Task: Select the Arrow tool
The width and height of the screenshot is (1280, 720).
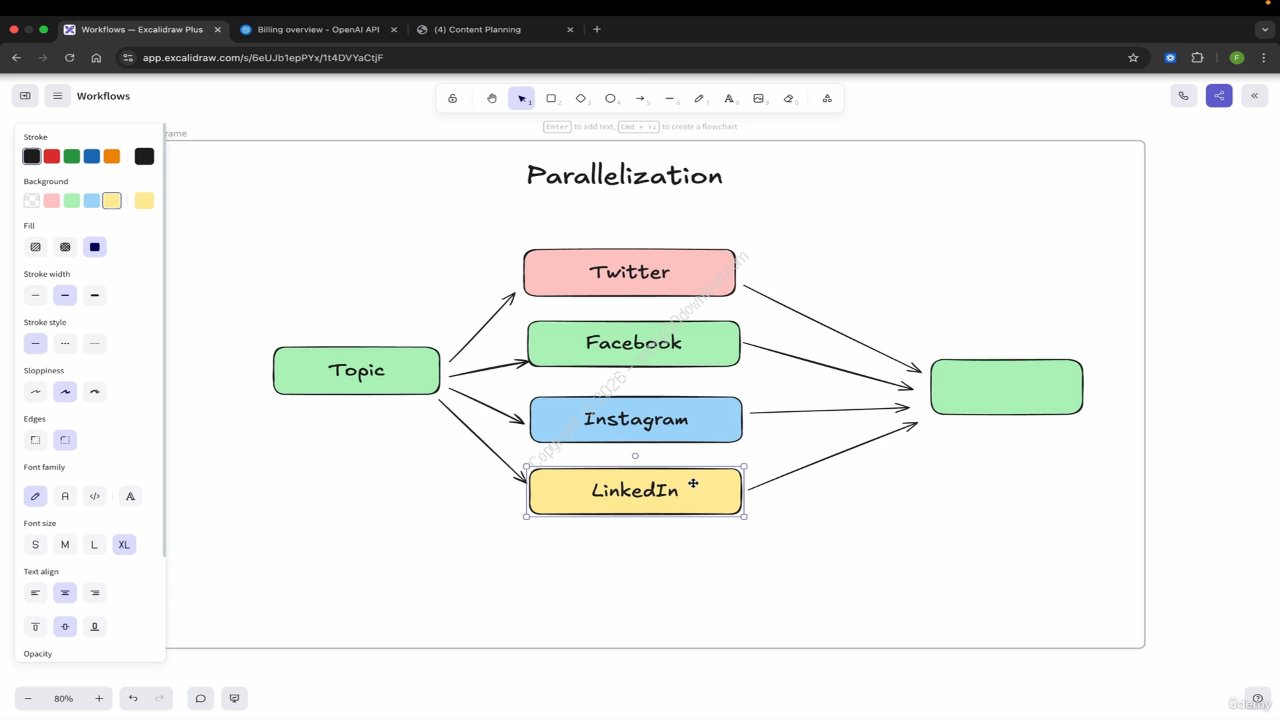Action: [640, 98]
